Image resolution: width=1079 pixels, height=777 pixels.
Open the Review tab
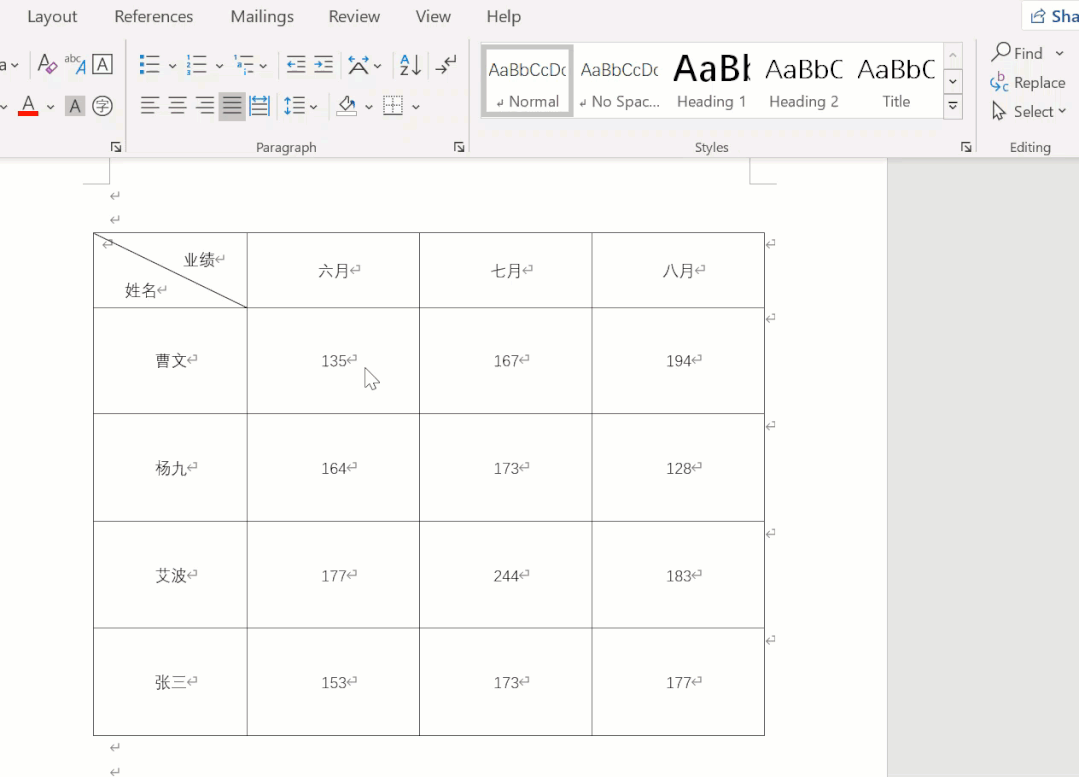354,17
